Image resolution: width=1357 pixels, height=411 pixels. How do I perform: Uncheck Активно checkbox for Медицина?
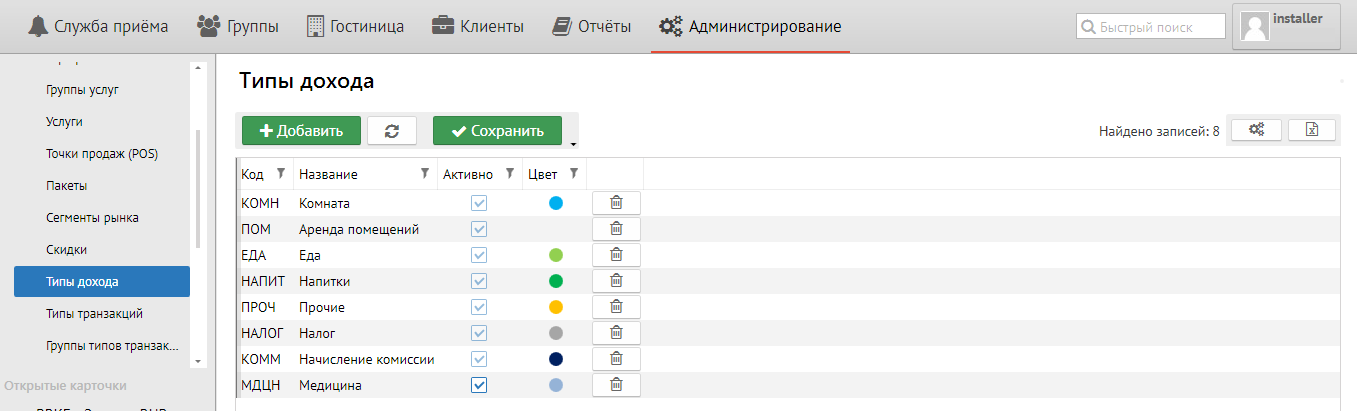click(x=479, y=385)
